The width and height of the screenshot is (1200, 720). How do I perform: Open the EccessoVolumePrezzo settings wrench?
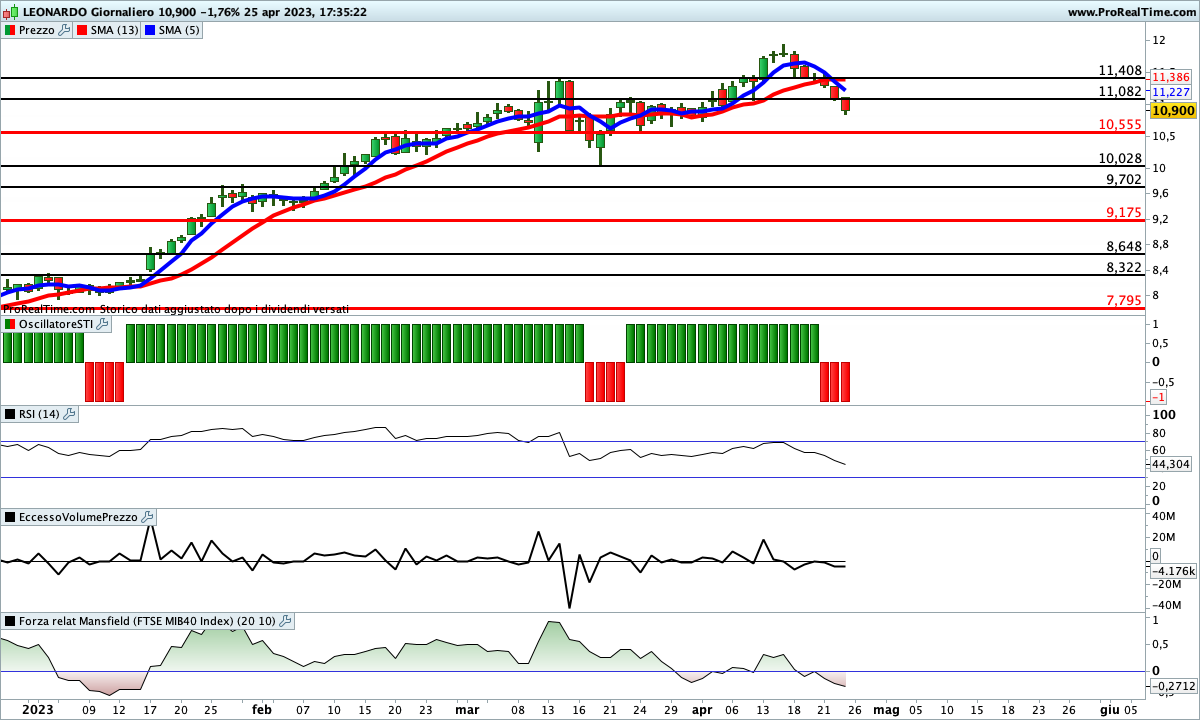pyautogui.click(x=148, y=517)
